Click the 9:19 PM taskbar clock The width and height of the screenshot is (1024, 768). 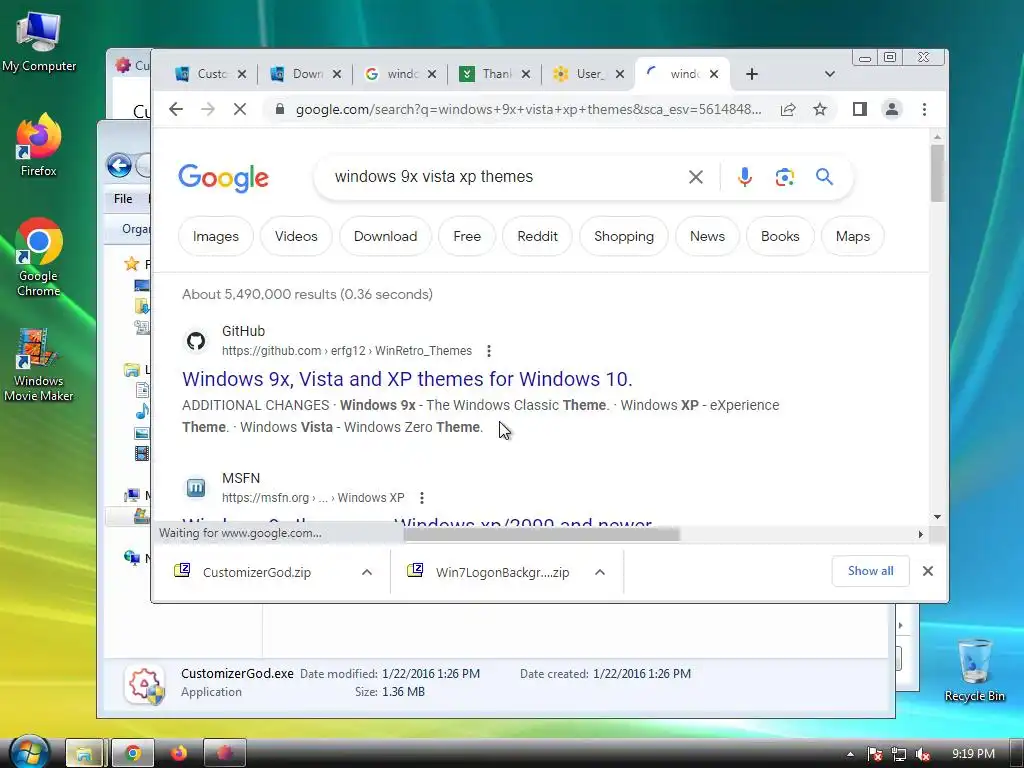tap(973, 754)
